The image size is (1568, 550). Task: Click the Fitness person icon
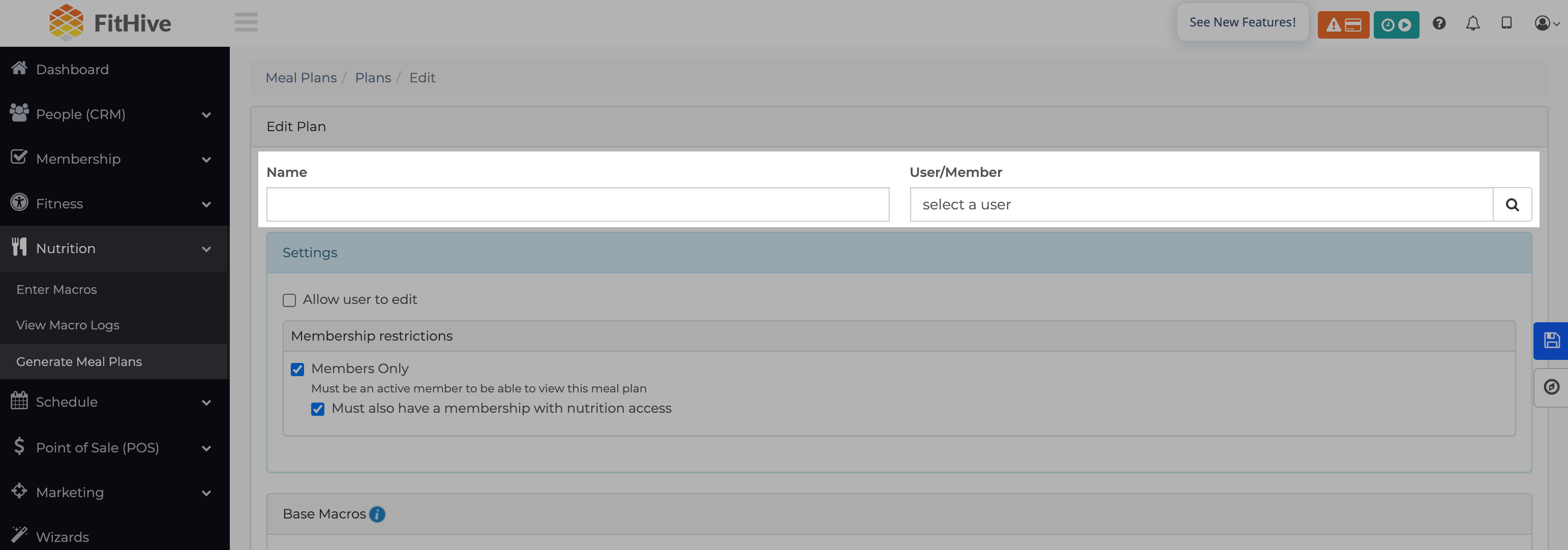19,202
